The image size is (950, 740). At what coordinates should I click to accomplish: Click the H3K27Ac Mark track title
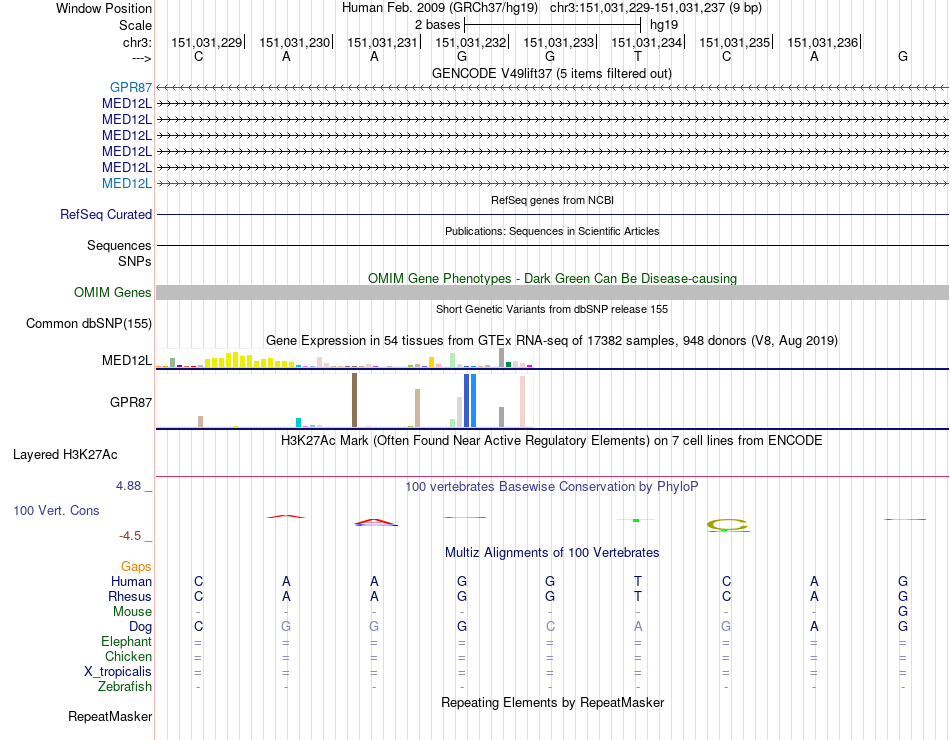pos(551,441)
